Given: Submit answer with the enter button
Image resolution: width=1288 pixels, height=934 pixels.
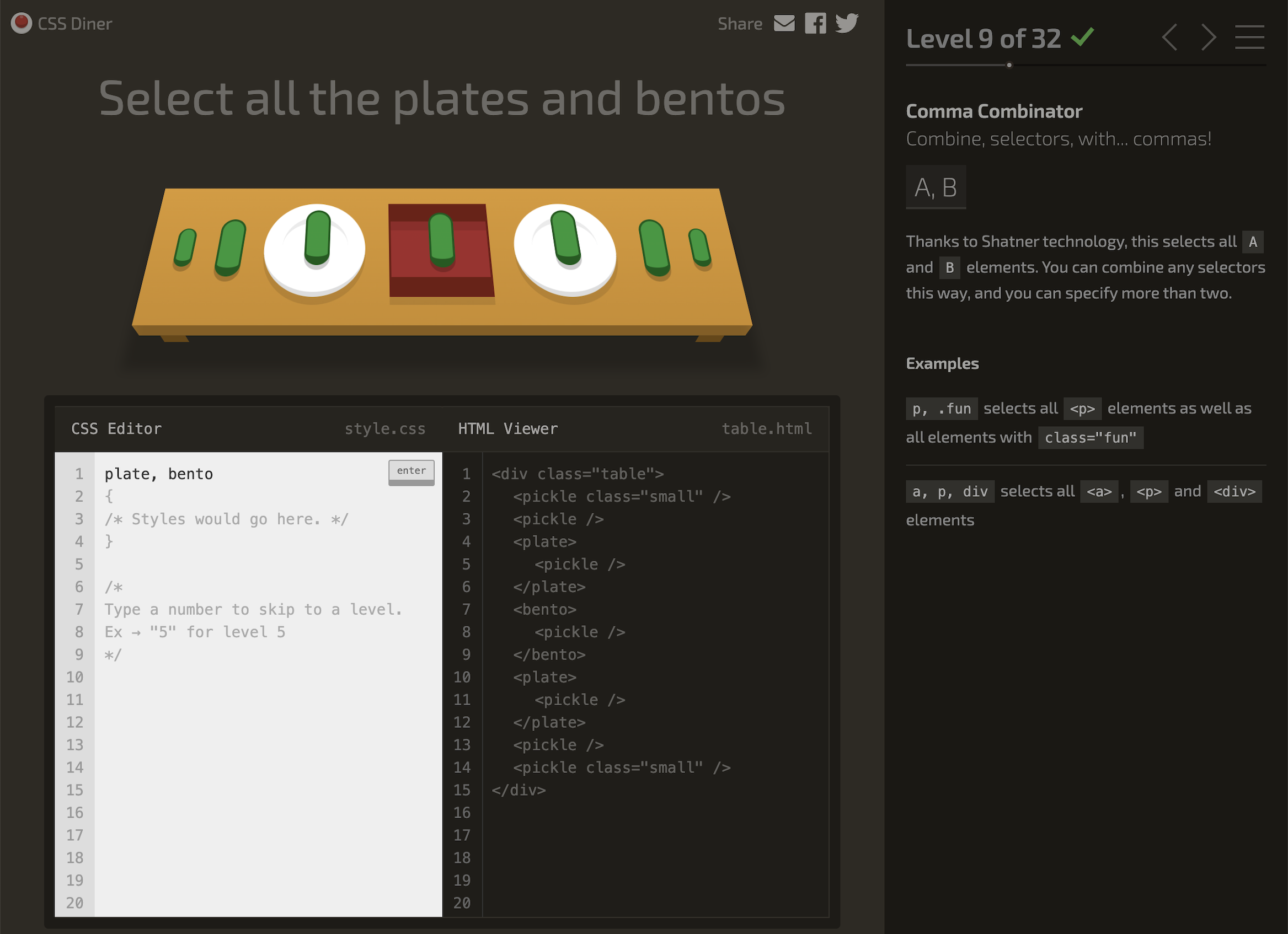Looking at the screenshot, I should coord(411,472).
